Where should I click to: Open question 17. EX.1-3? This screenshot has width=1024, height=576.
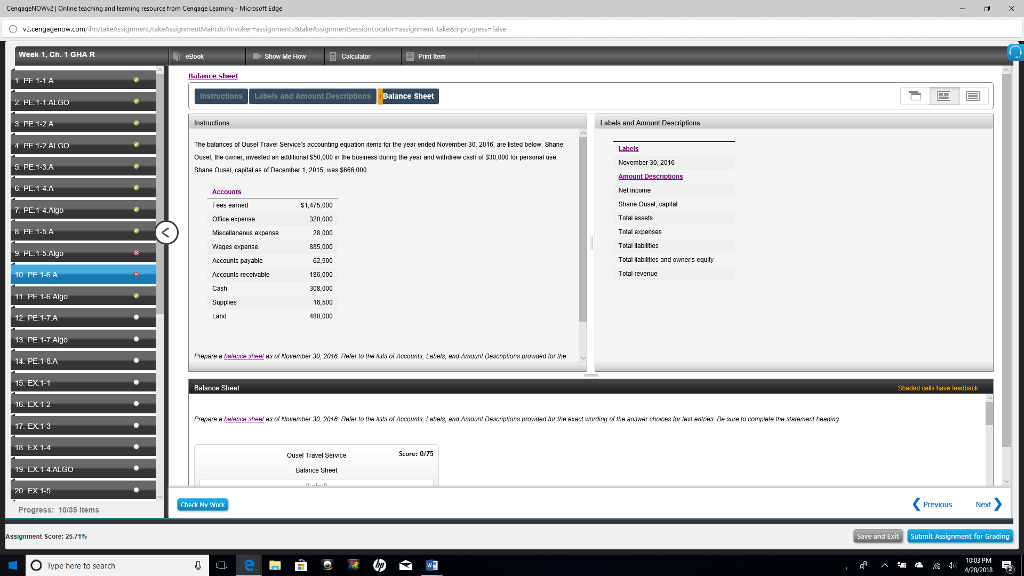click(x=84, y=426)
